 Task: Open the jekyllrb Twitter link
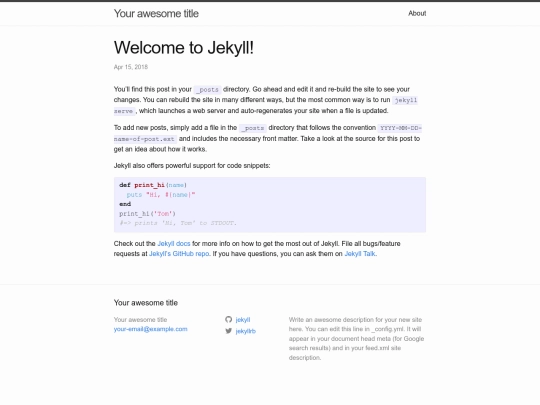(246, 331)
